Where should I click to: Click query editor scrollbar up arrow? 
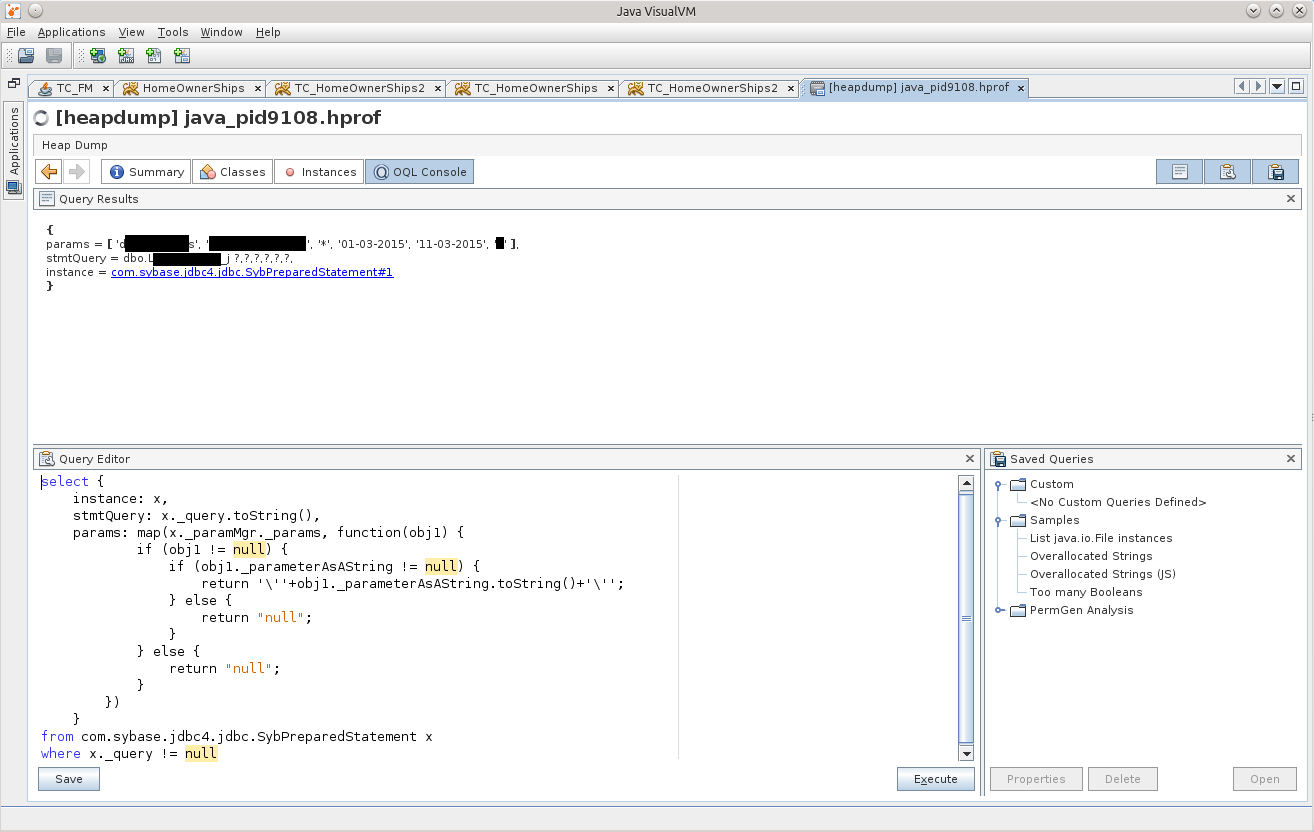pyautogui.click(x=966, y=484)
